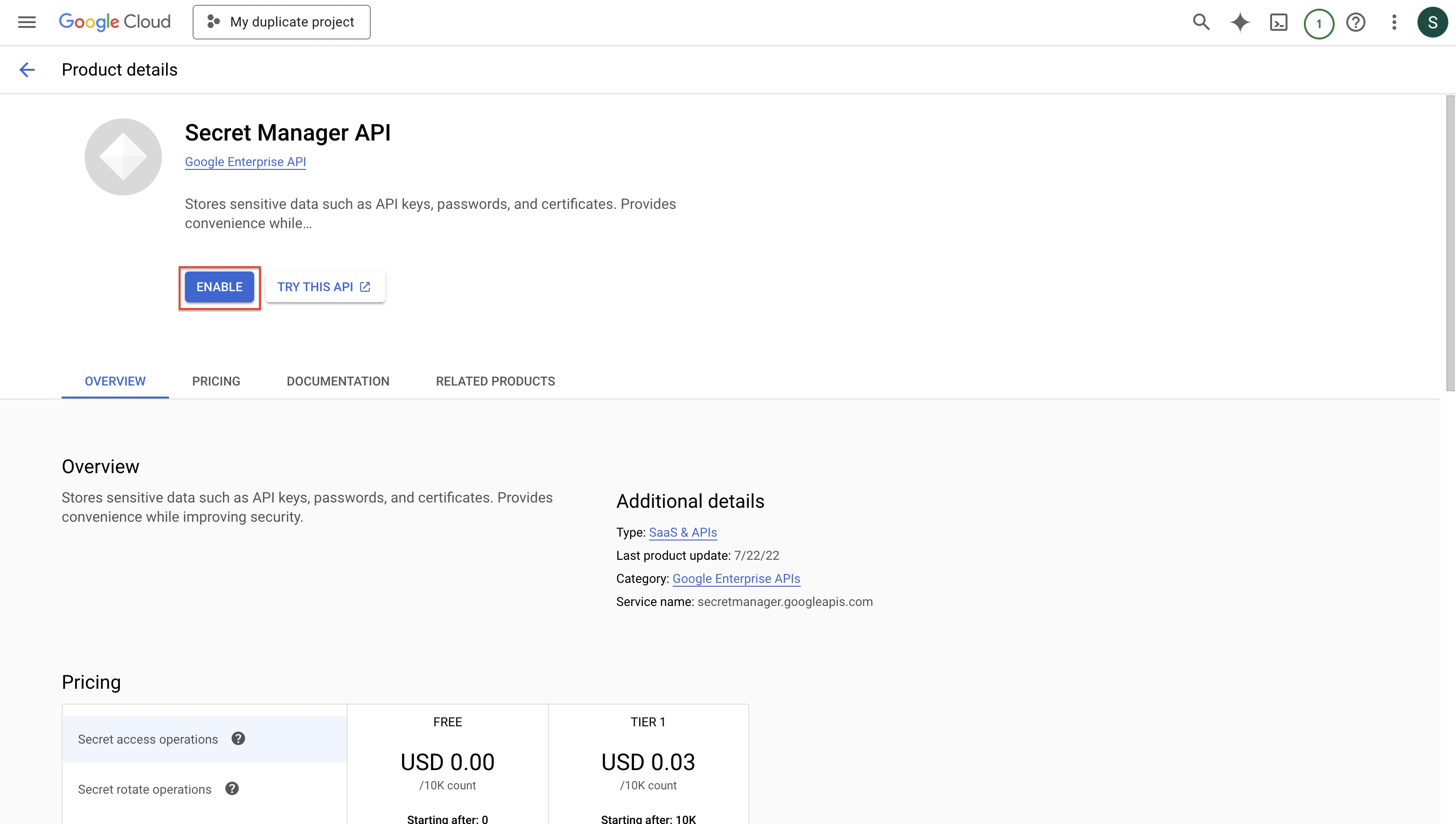Open the search magnifier icon
1456x824 pixels.
pyautogui.click(x=1201, y=22)
